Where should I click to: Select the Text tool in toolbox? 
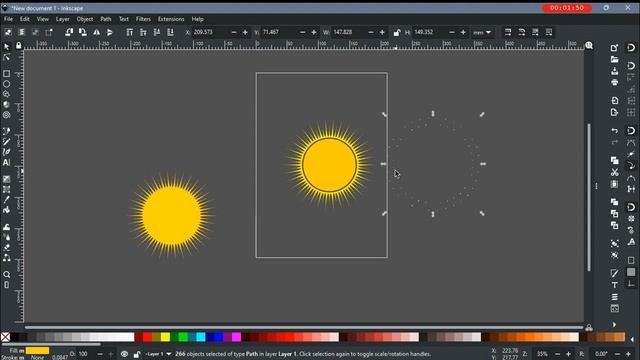[7, 162]
